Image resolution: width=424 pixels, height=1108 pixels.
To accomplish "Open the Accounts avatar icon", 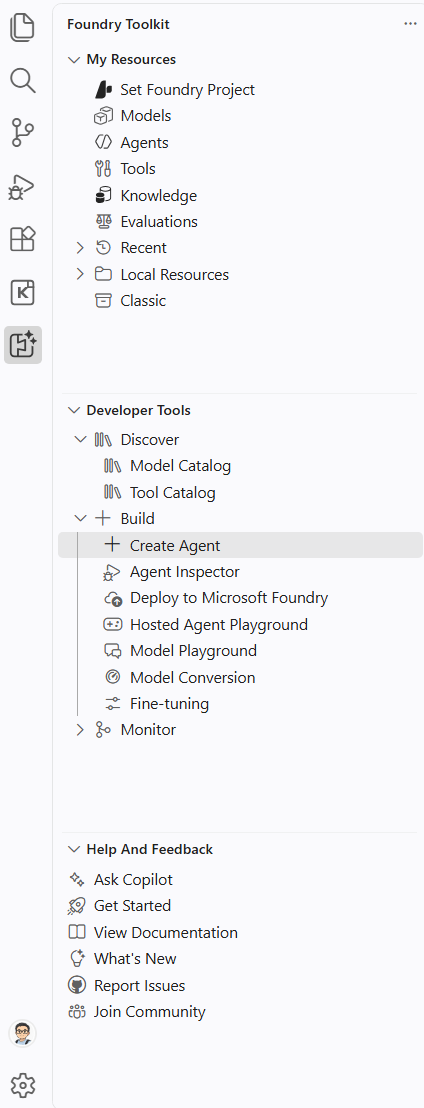I will 23,1034.
